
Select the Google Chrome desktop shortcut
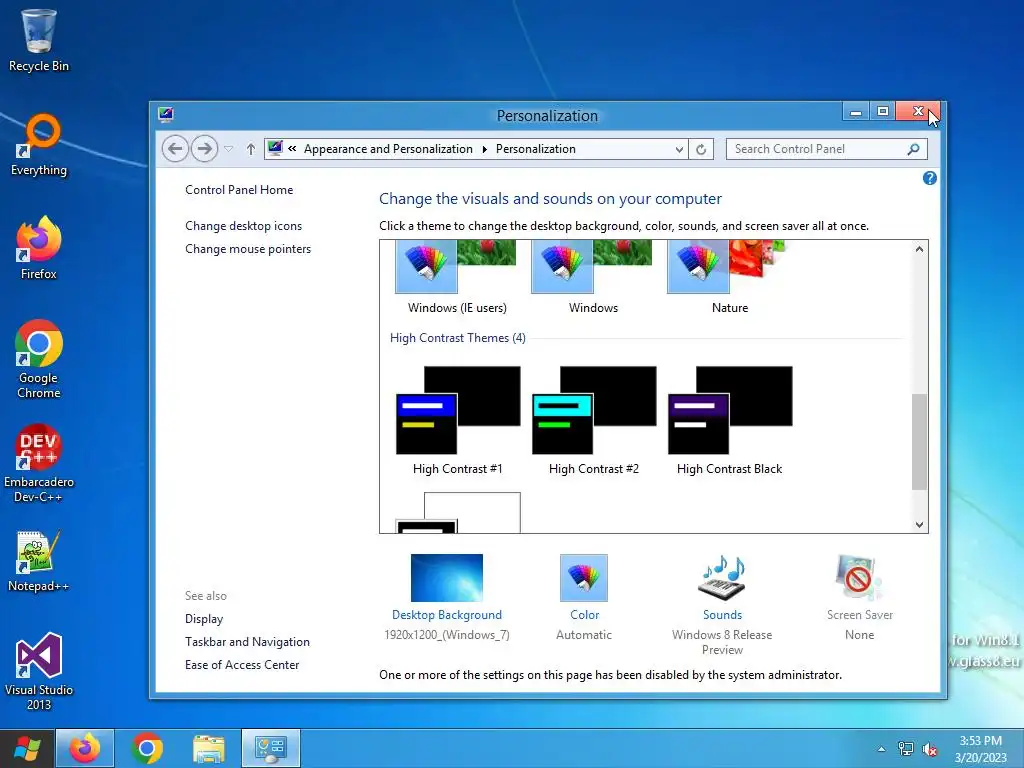click(39, 359)
